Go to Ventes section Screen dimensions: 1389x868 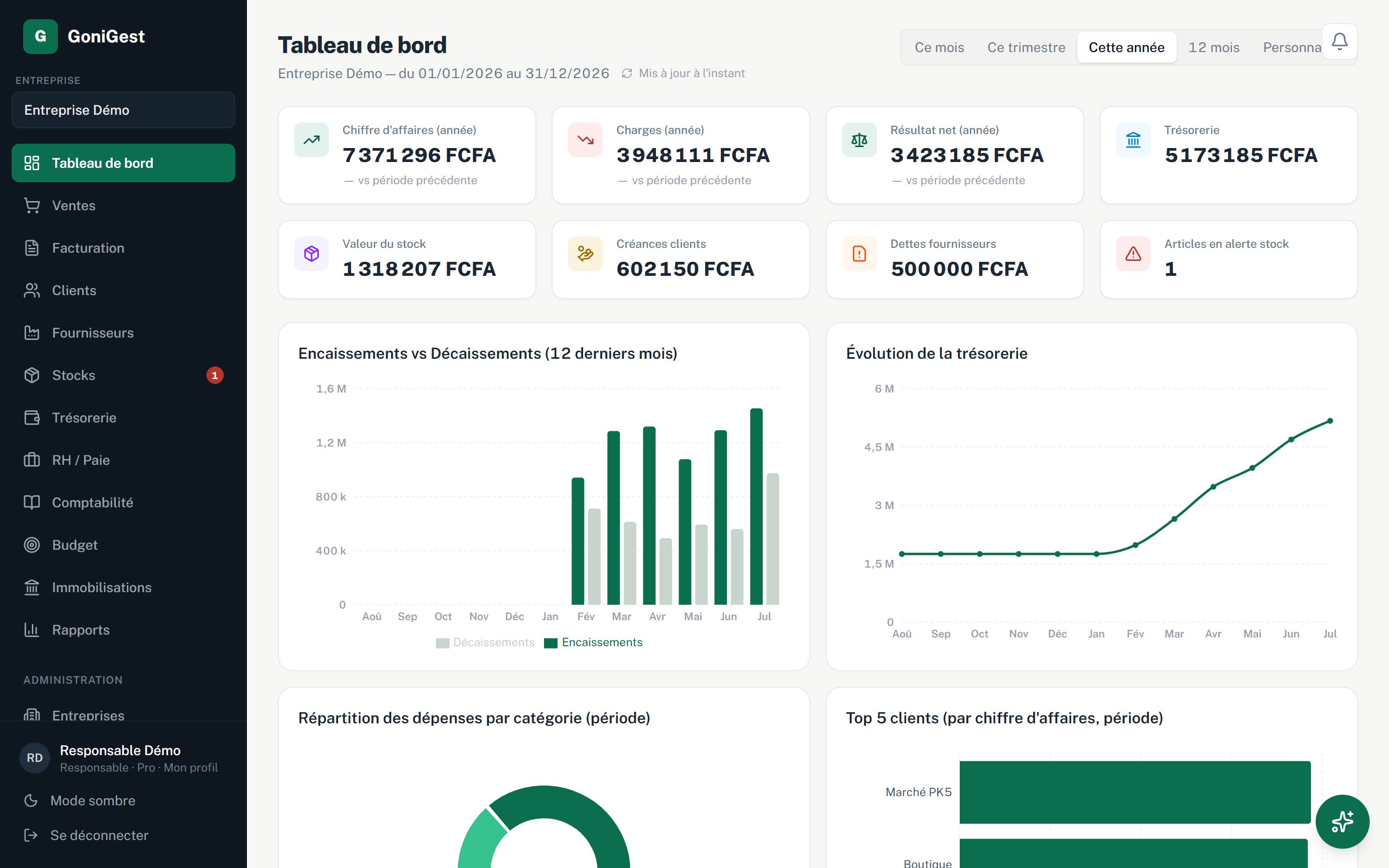click(123, 205)
